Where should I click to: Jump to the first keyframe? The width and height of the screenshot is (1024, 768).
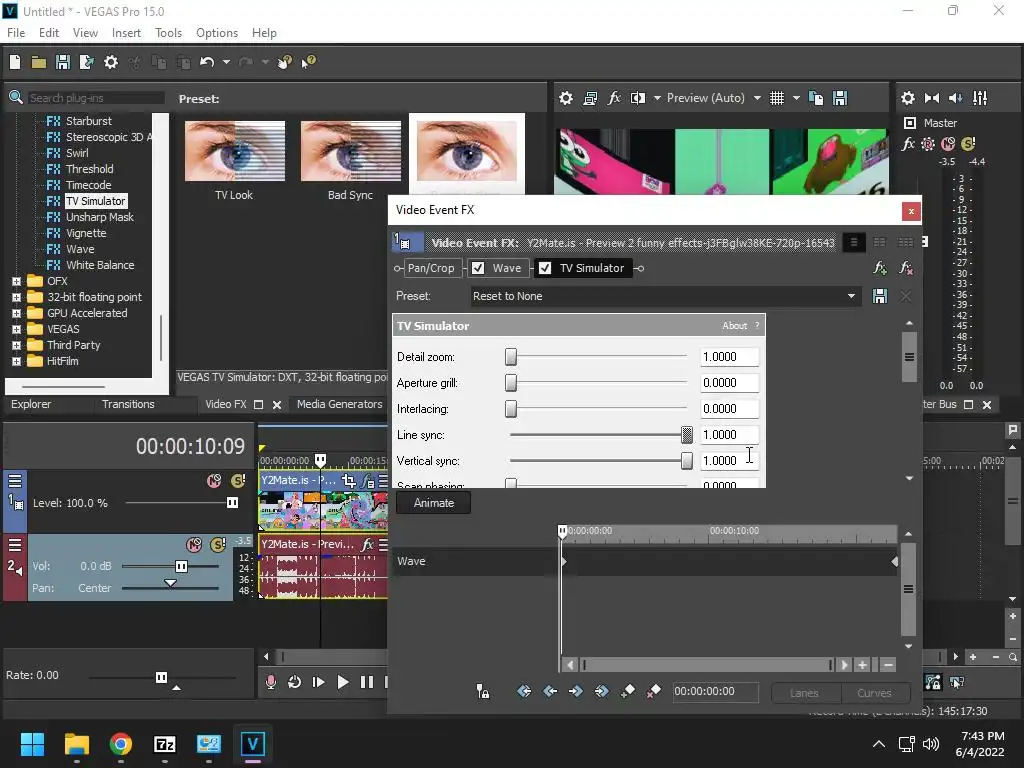click(x=524, y=691)
